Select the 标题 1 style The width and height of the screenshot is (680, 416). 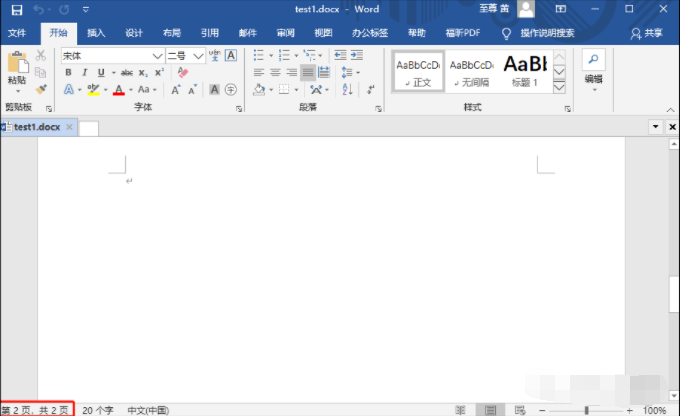525,72
